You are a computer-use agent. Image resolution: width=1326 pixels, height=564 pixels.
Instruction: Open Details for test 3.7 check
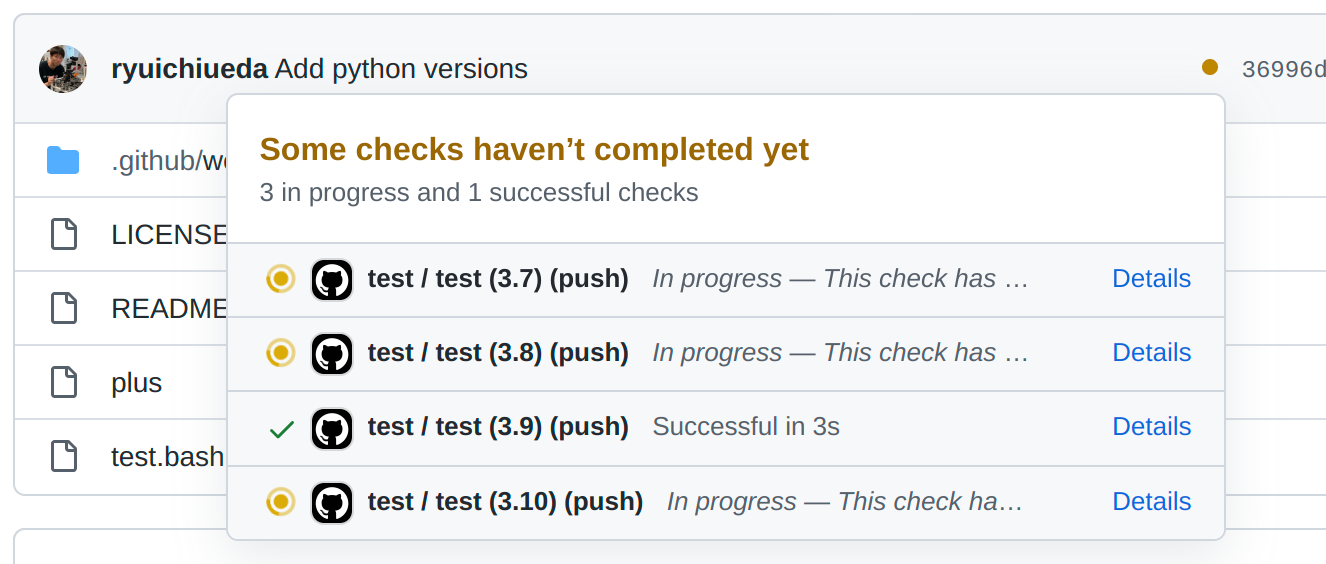[x=1151, y=279]
